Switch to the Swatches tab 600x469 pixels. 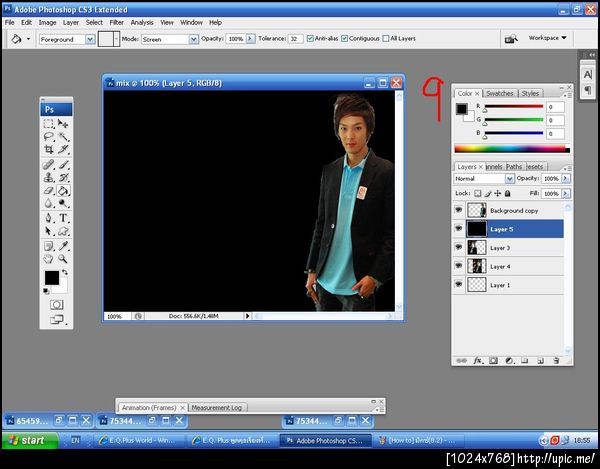pyautogui.click(x=500, y=93)
